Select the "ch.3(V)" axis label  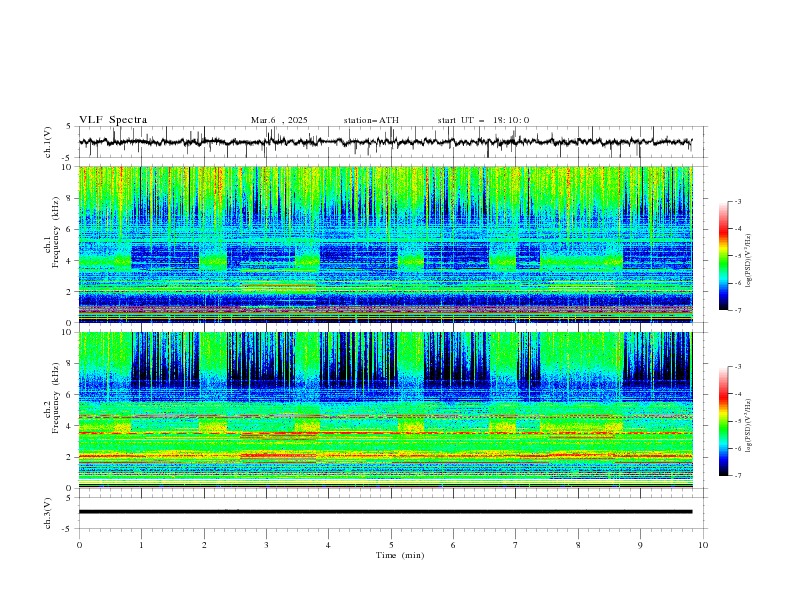(48, 513)
